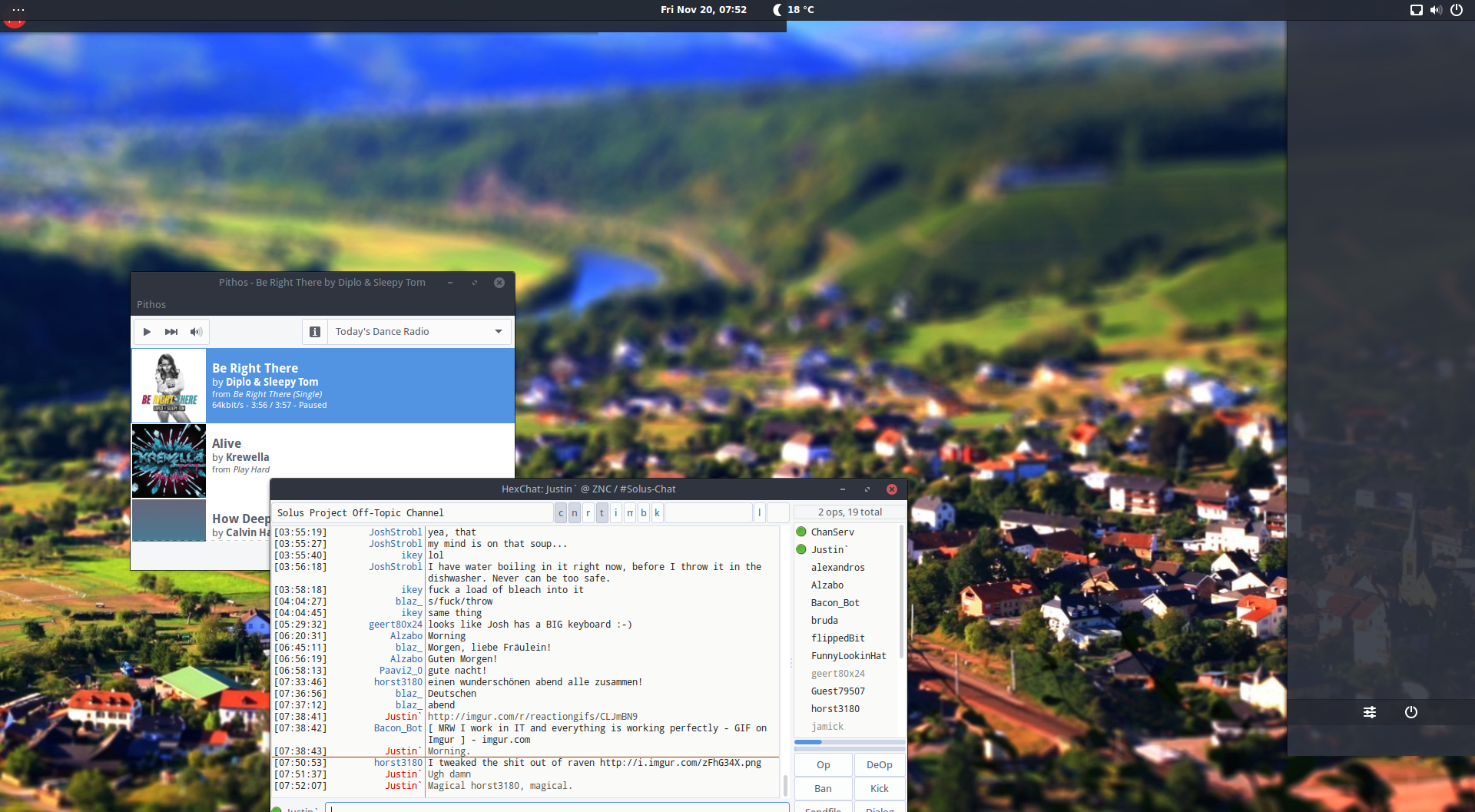The width and height of the screenshot is (1475, 812).
Task: Click the lag meter progress bar
Action: [x=850, y=742]
